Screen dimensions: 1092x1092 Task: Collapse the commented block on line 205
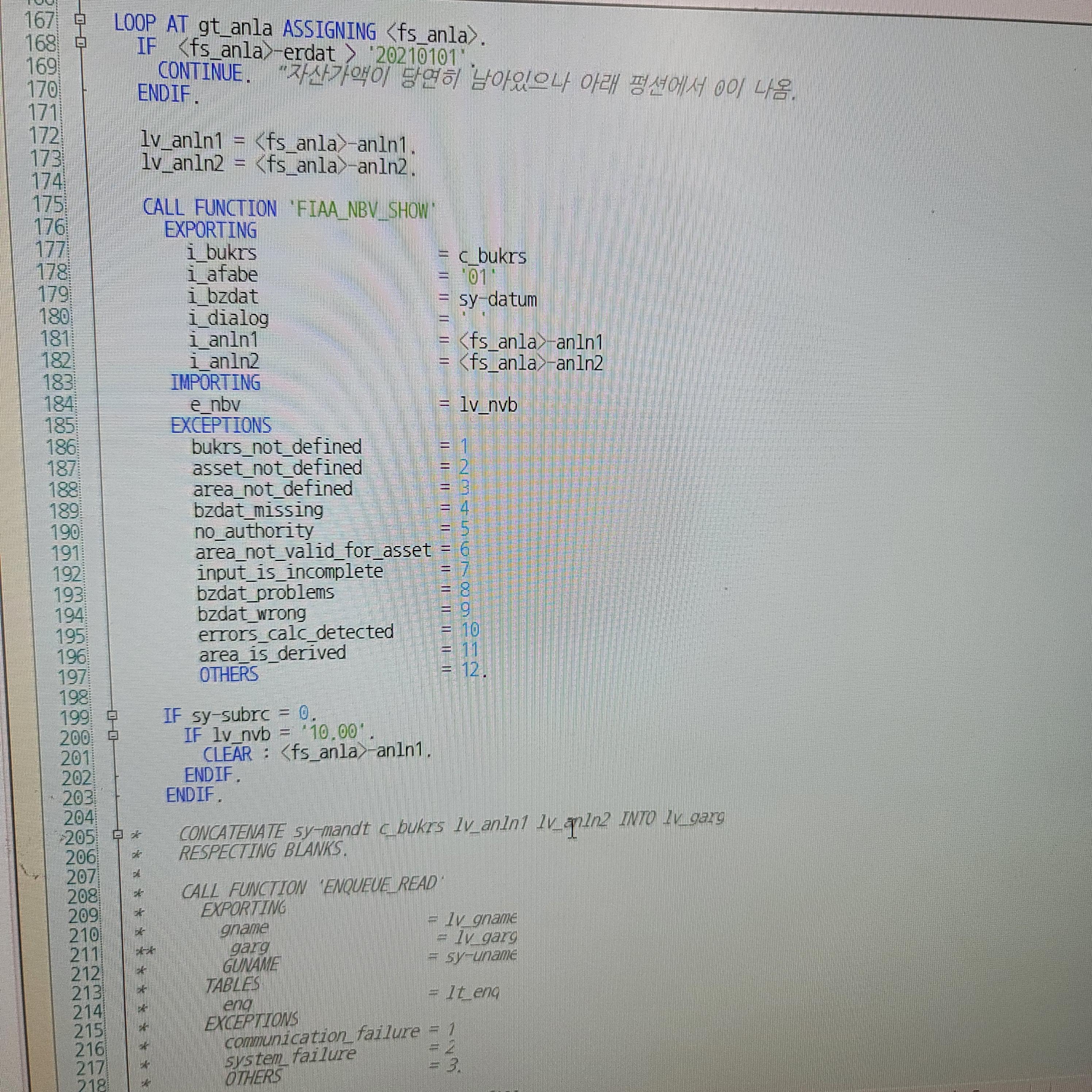pyautogui.click(x=118, y=834)
